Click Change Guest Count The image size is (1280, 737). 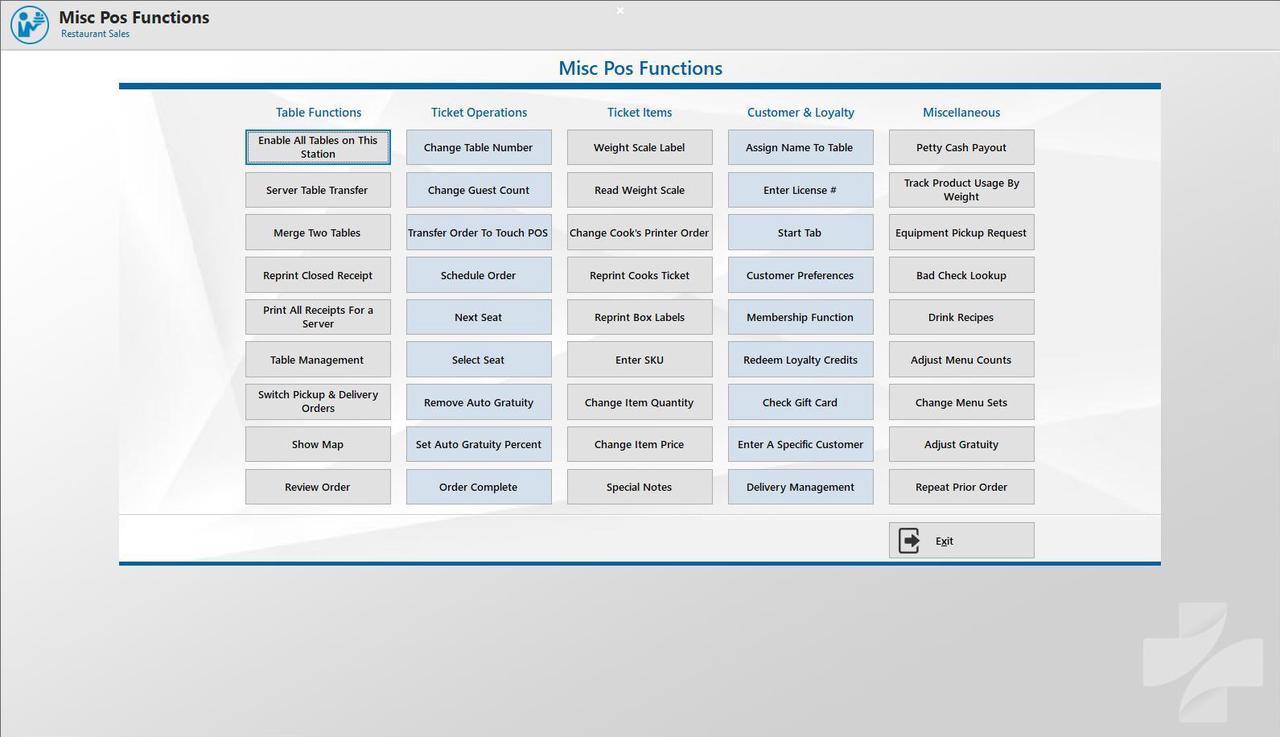(479, 190)
